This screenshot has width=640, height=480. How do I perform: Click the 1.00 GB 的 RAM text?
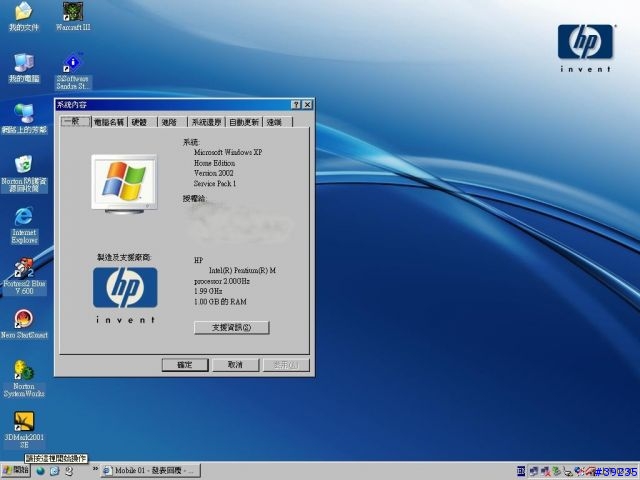pos(220,302)
